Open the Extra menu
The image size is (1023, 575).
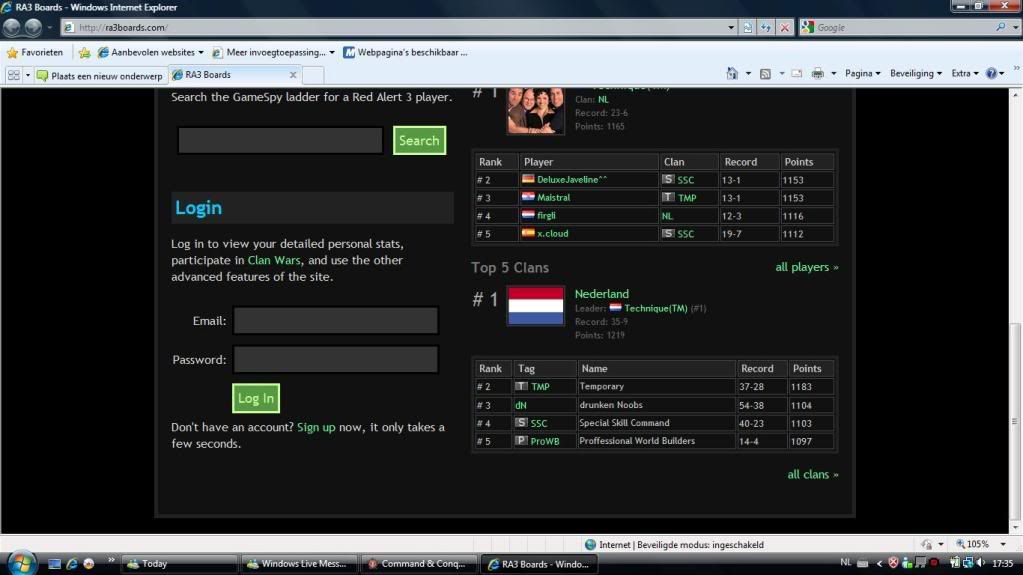point(964,74)
